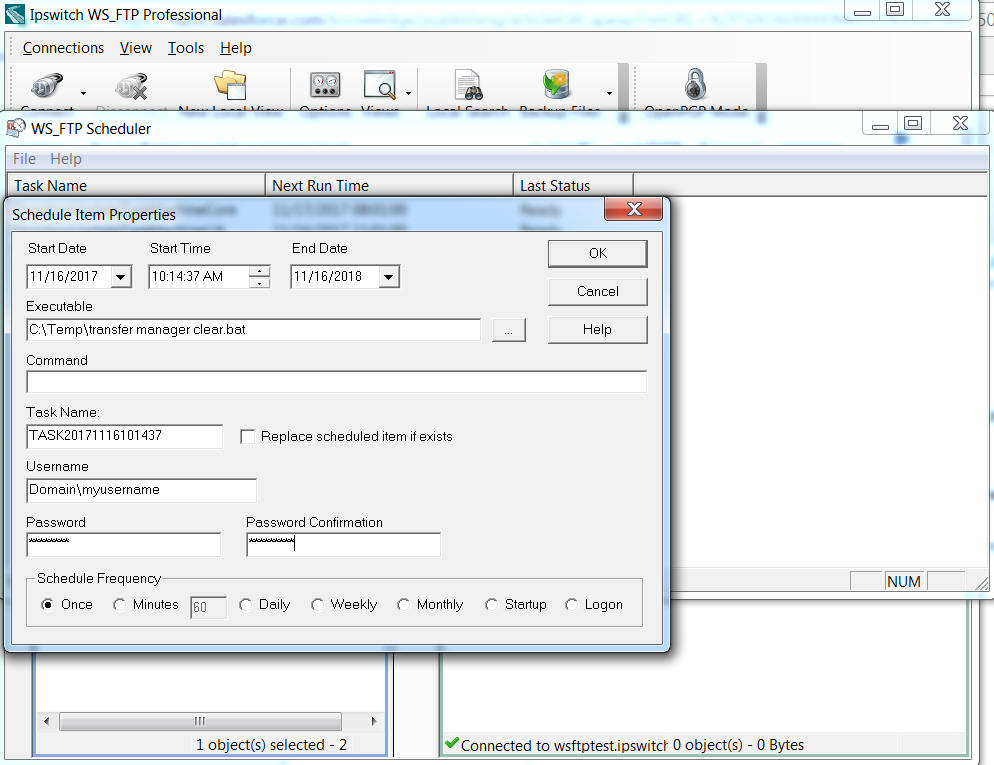Click the Password Confirmation field

click(x=343, y=544)
